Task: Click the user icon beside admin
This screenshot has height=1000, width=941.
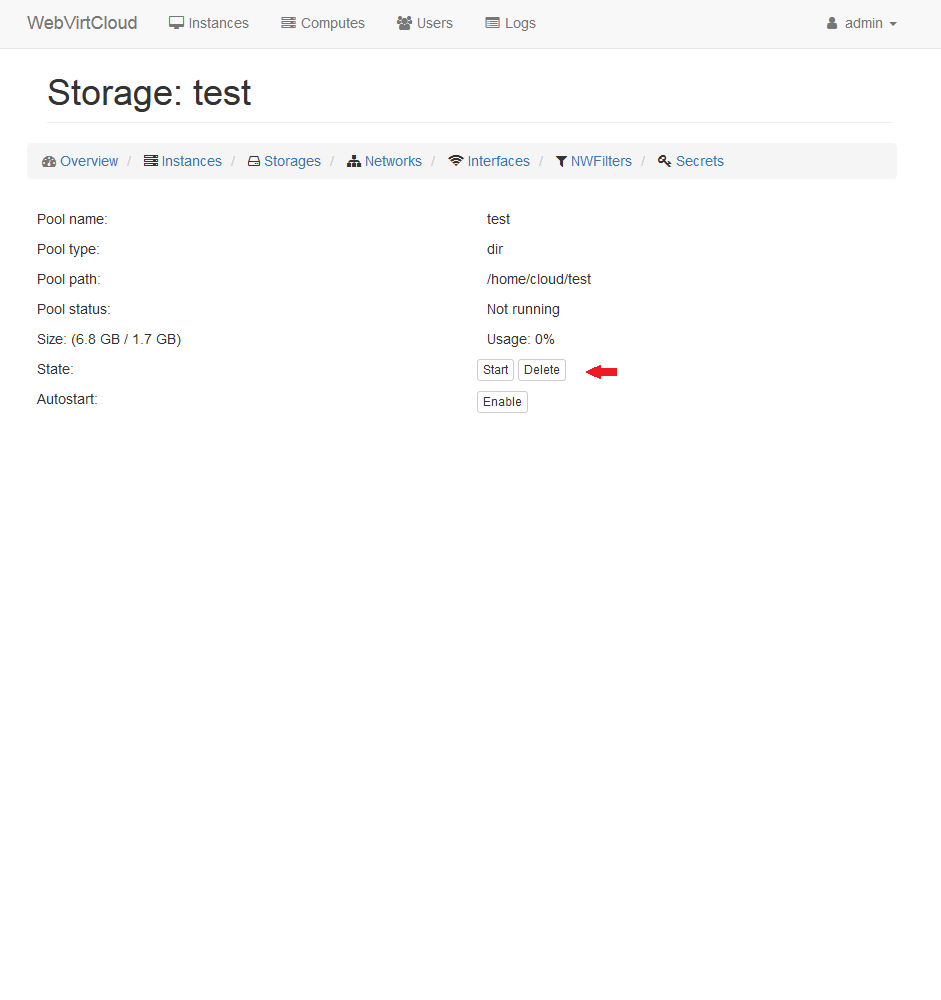Action: 832,23
